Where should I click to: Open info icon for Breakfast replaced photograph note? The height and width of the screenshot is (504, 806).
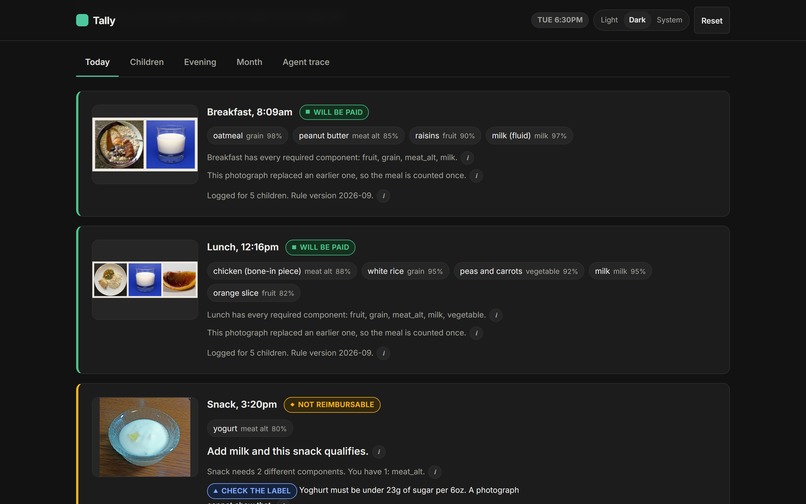click(477, 175)
